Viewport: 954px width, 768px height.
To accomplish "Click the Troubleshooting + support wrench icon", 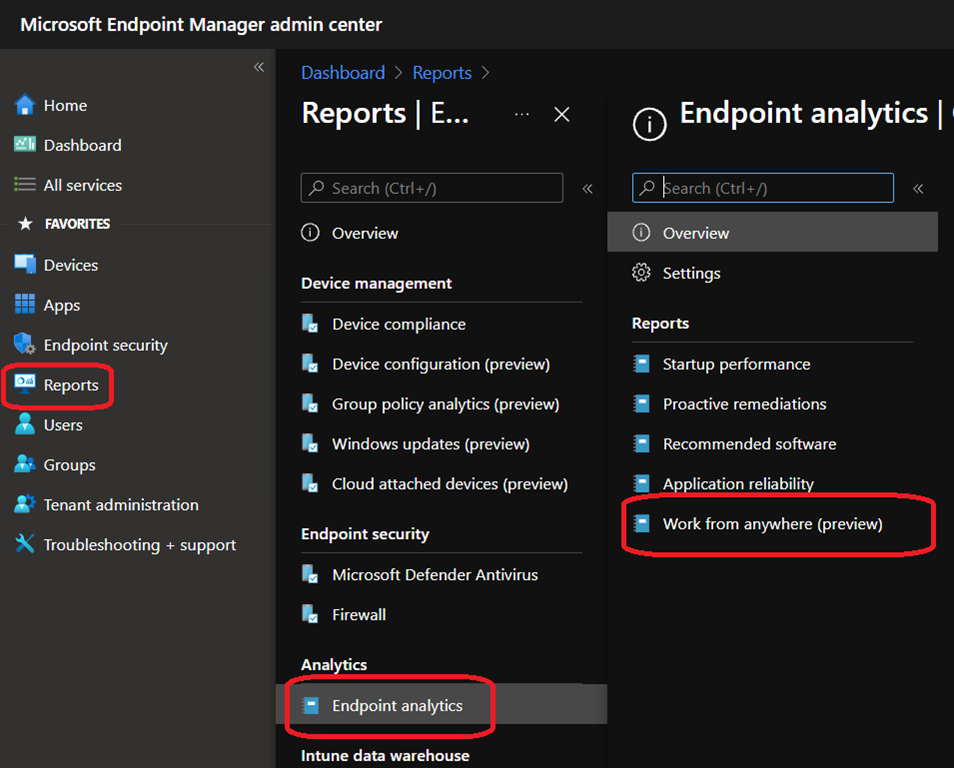I will pyautogui.click(x=25, y=545).
